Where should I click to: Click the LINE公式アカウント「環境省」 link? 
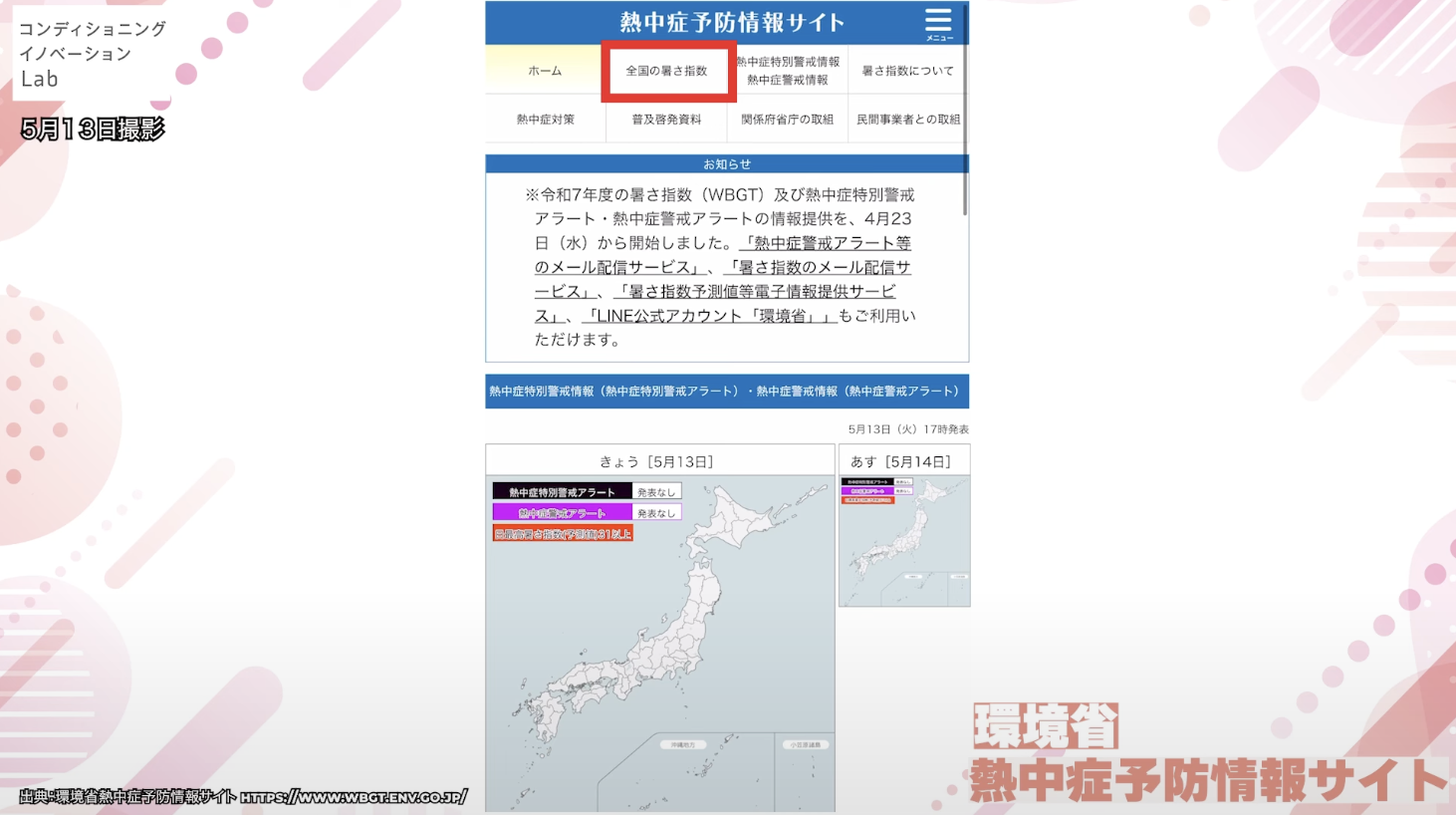709,316
